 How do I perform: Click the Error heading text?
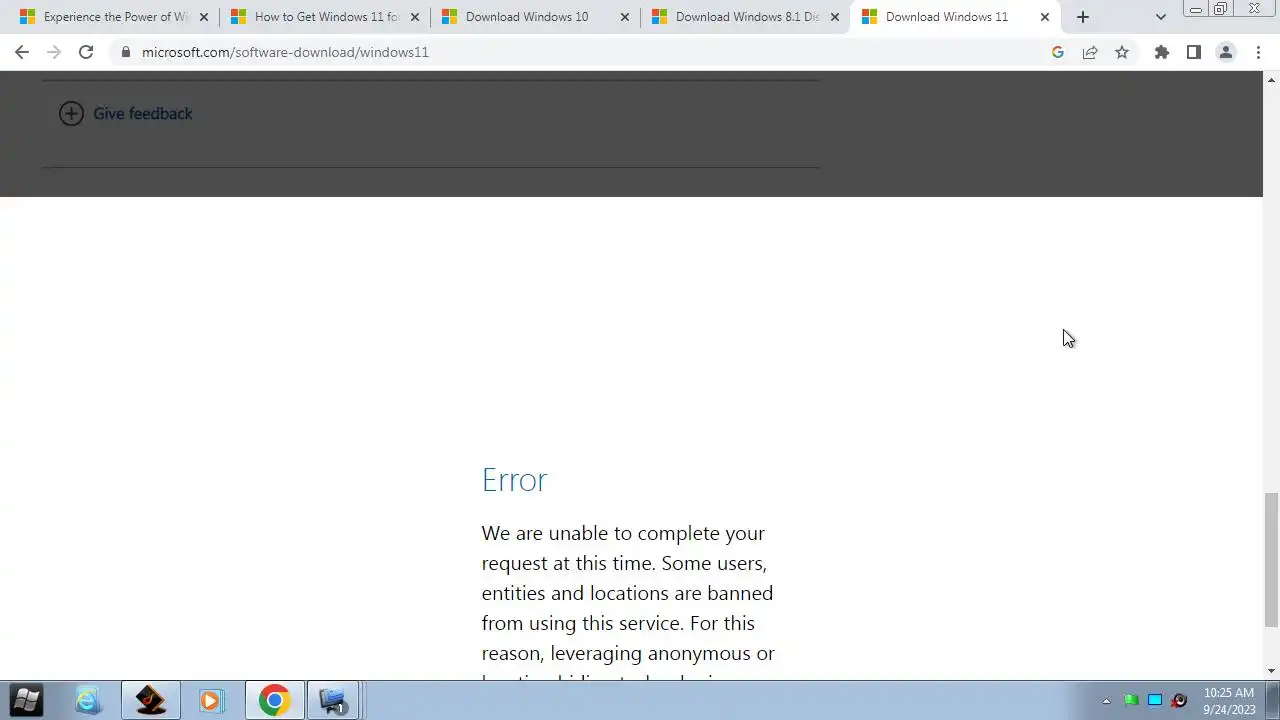514,480
